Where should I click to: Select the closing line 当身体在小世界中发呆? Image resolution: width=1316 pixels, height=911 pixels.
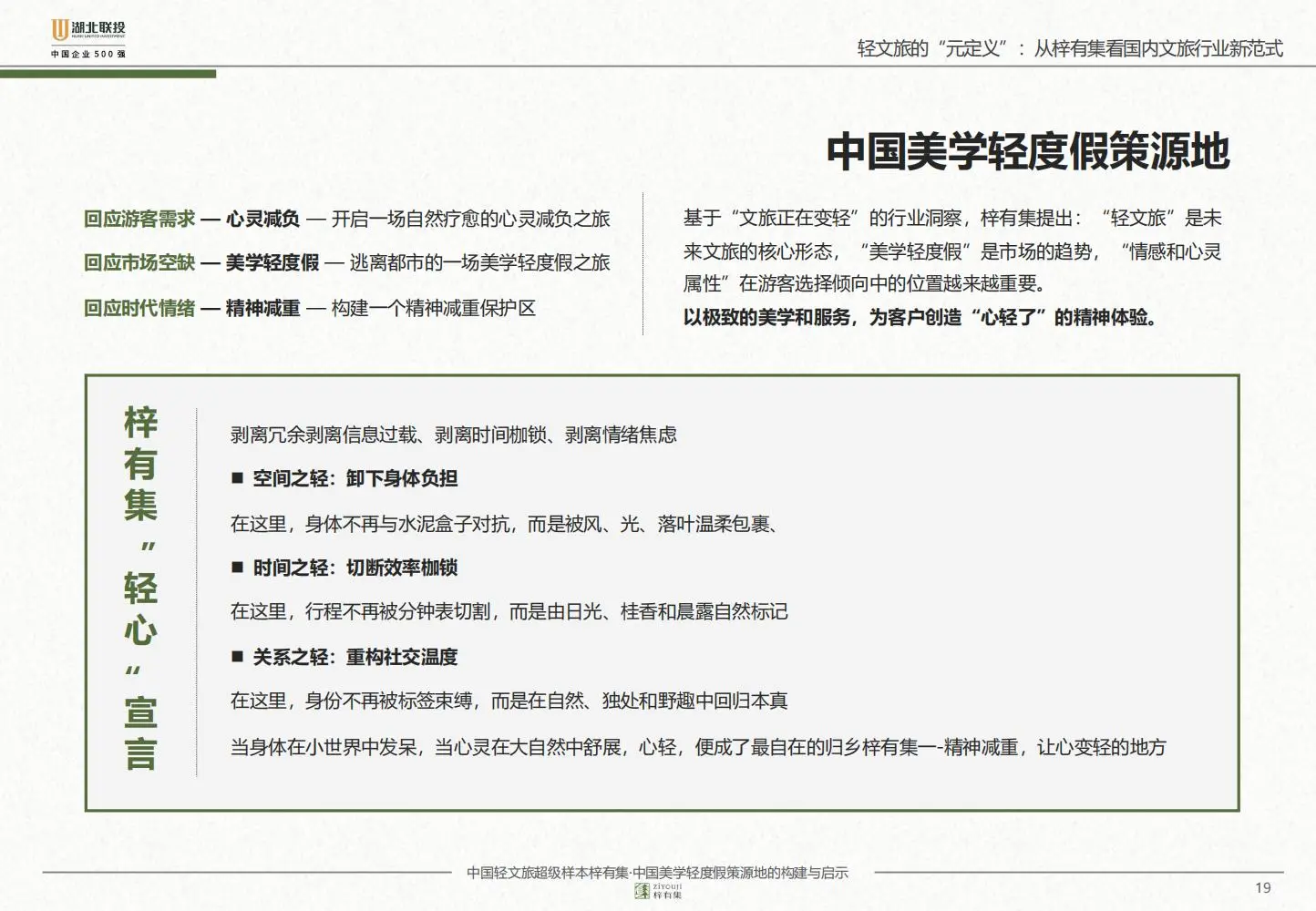tap(698, 747)
